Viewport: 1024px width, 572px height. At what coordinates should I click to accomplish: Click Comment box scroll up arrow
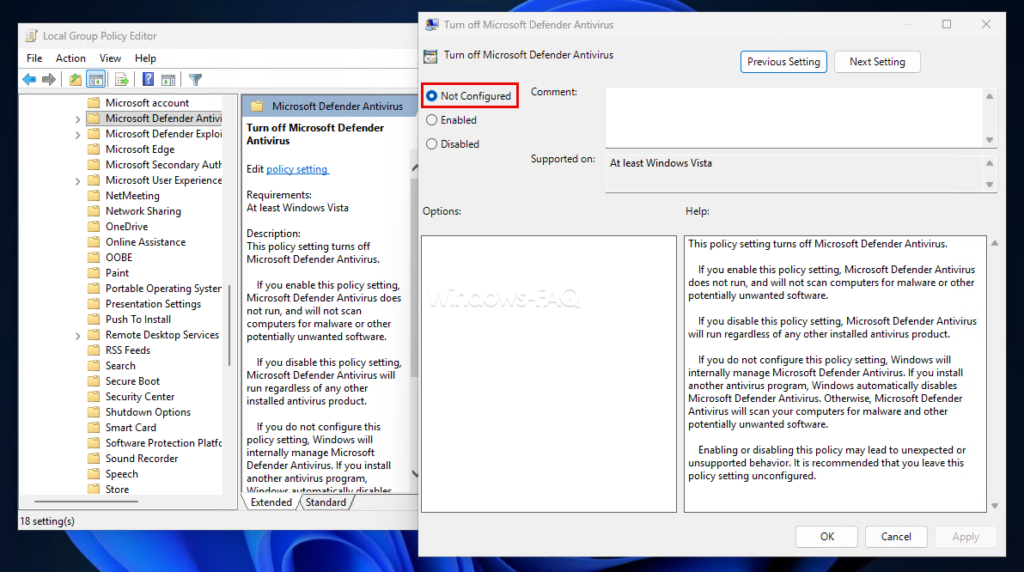(x=989, y=96)
